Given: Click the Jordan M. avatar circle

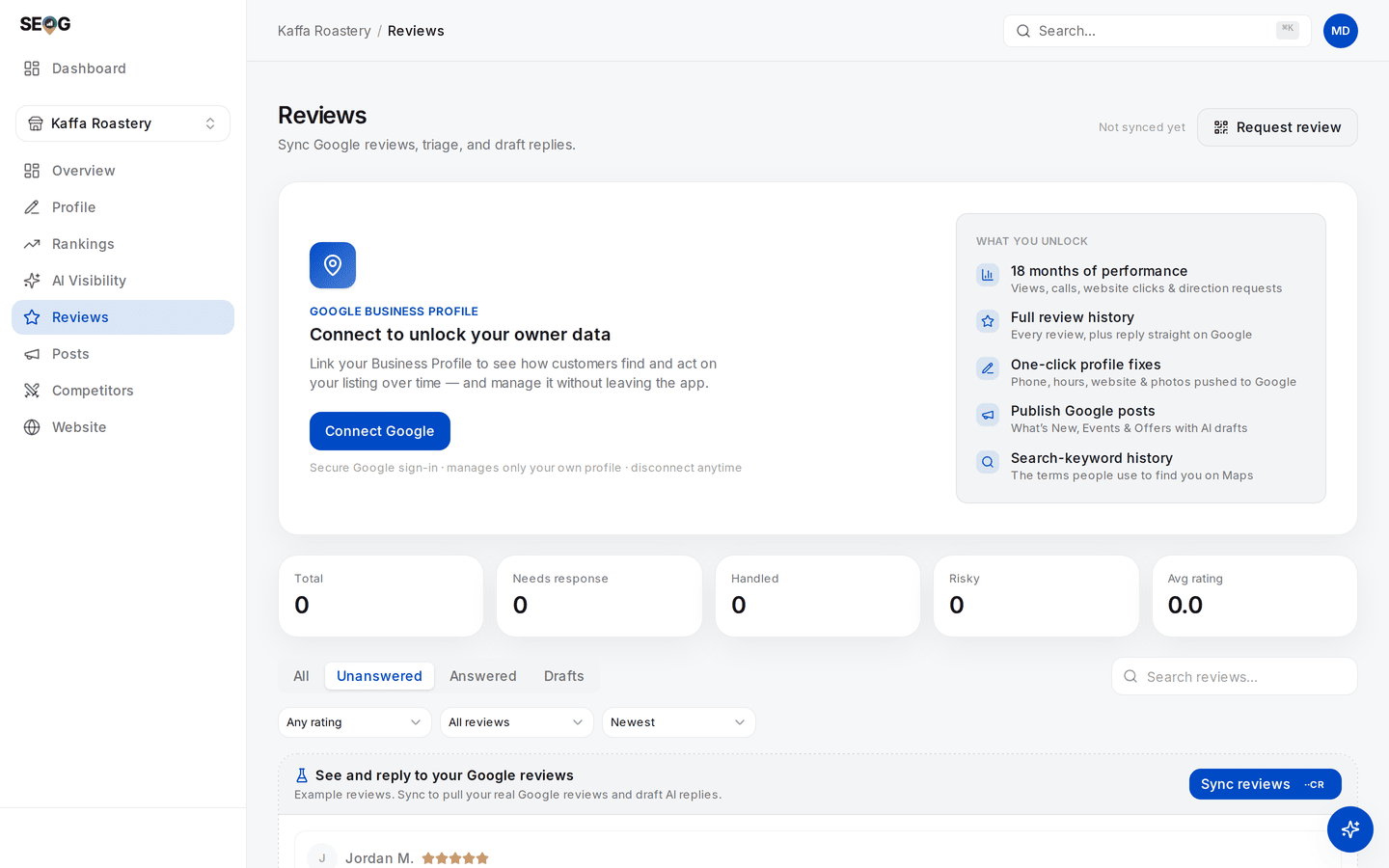Looking at the screenshot, I should [x=322, y=856].
